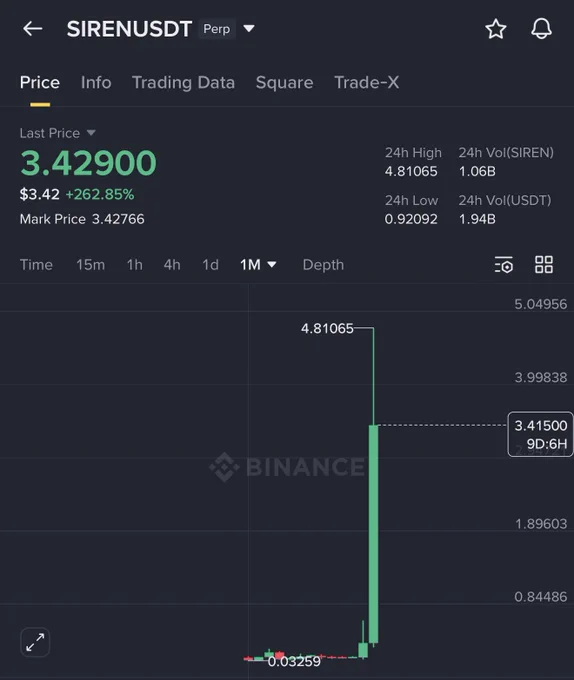574x680 pixels.
Task: Expand chart to fullscreen
Action: click(x=35, y=642)
